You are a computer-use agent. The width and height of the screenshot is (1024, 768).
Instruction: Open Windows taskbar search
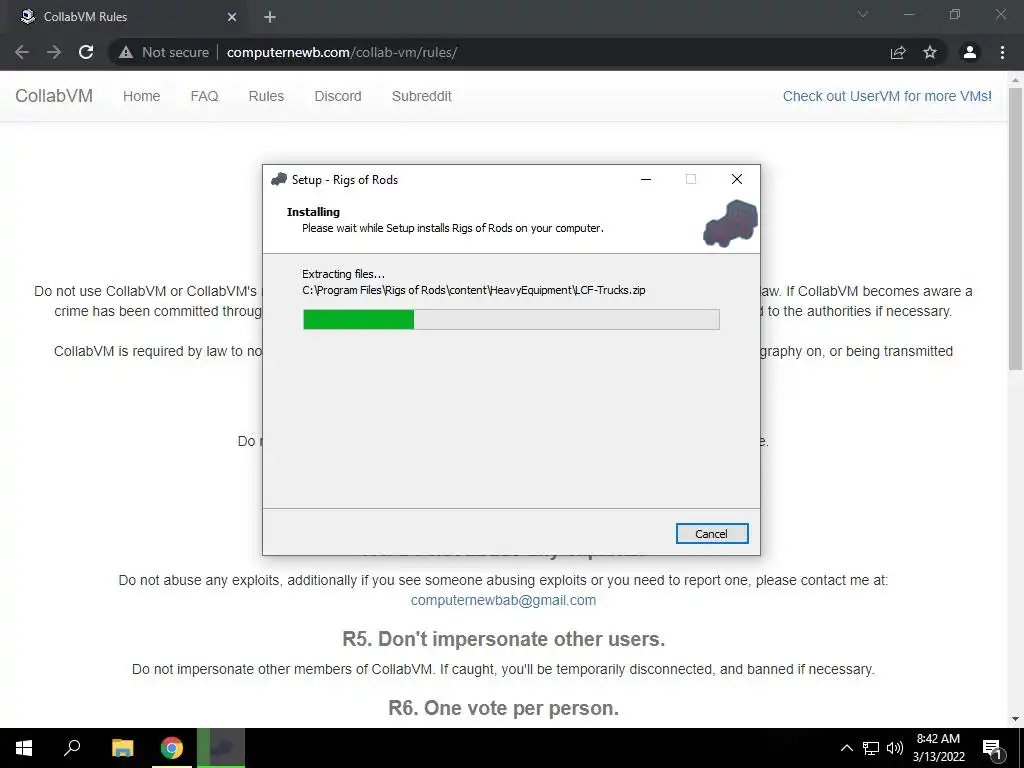pyautogui.click(x=72, y=748)
